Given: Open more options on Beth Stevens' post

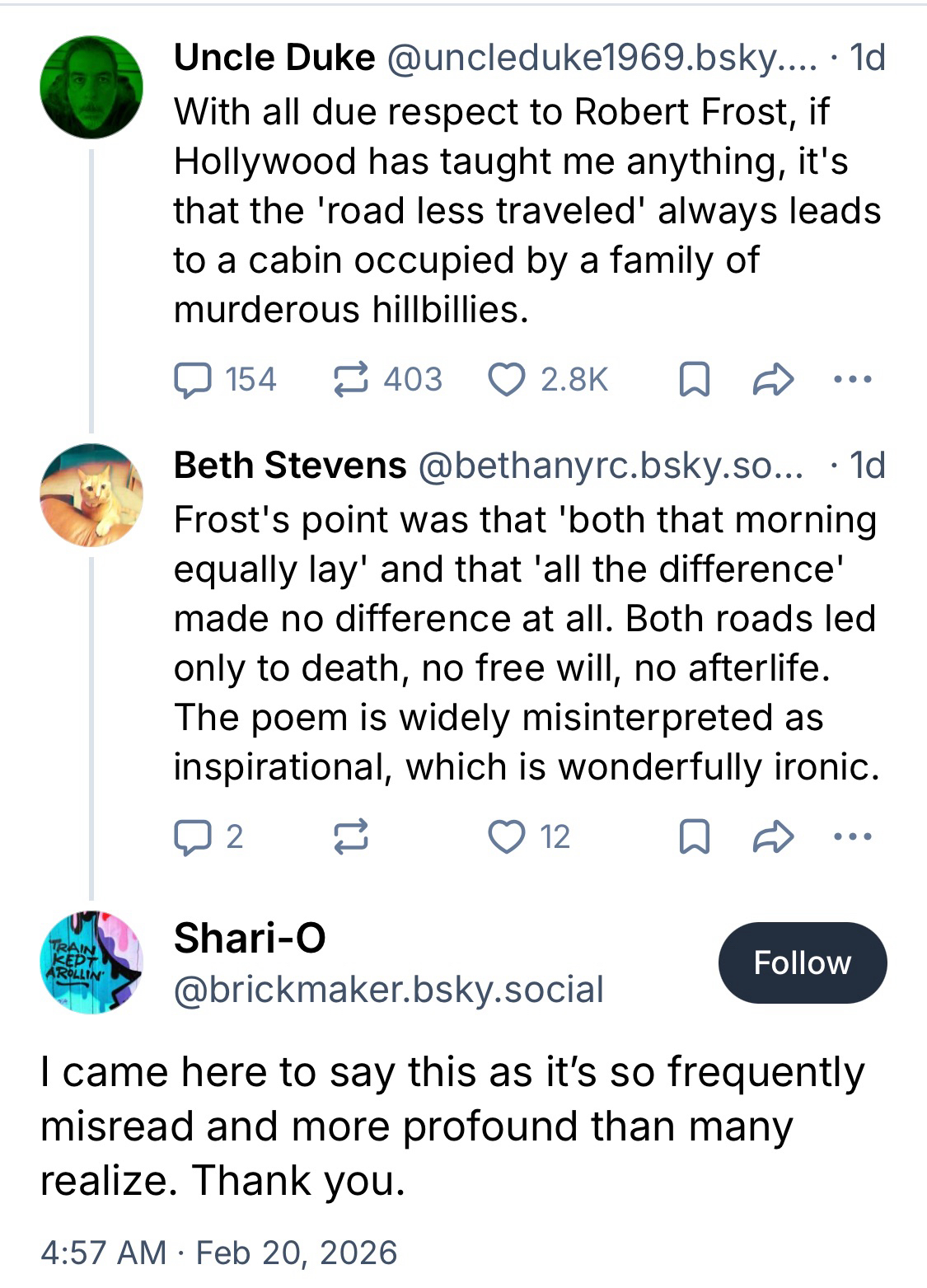Looking at the screenshot, I should (x=852, y=837).
